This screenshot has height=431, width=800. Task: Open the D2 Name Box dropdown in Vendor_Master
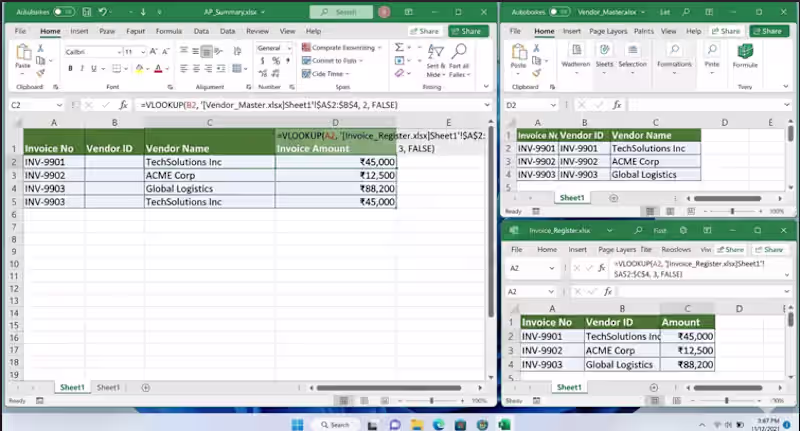point(554,105)
